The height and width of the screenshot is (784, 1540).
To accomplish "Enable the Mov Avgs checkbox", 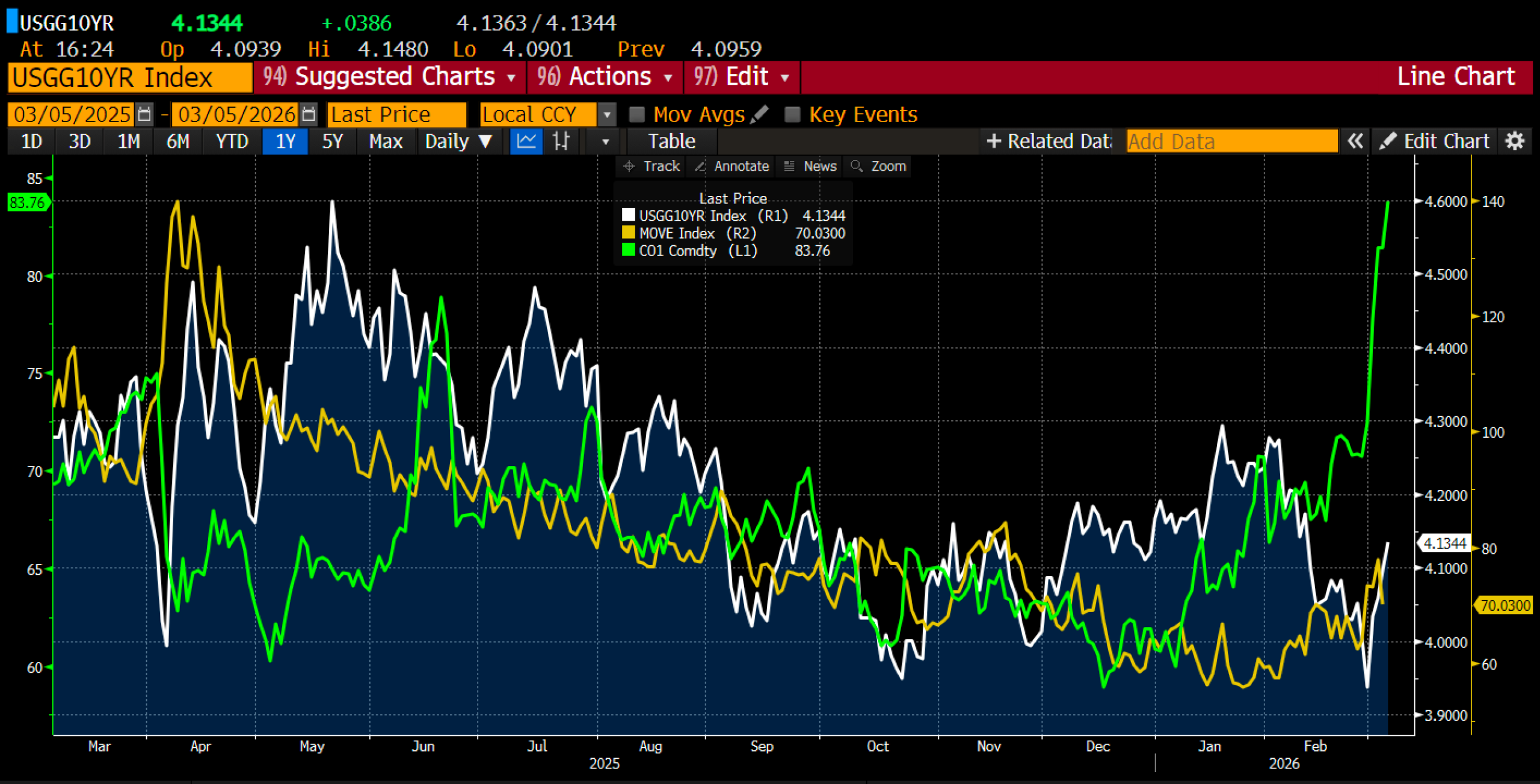I will pyautogui.click(x=636, y=114).
